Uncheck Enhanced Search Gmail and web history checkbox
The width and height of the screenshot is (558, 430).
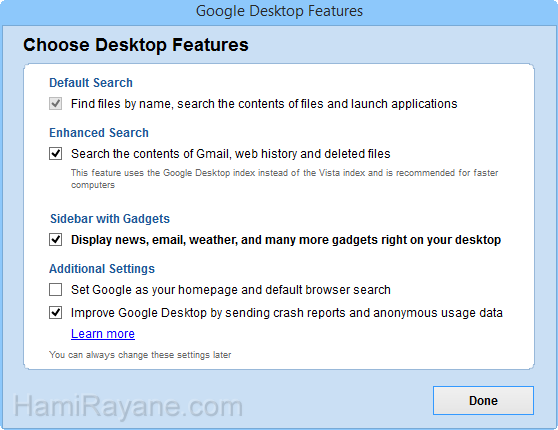pyautogui.click(x=56, y=154)
